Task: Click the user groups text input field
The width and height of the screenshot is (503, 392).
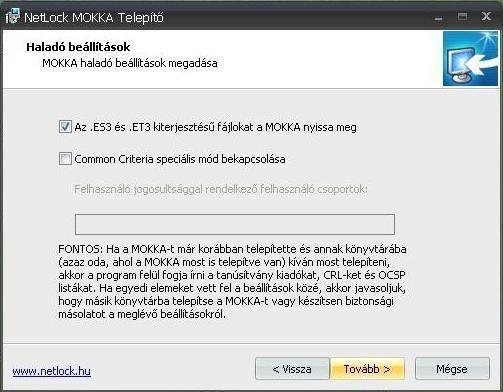Action: 235,224
